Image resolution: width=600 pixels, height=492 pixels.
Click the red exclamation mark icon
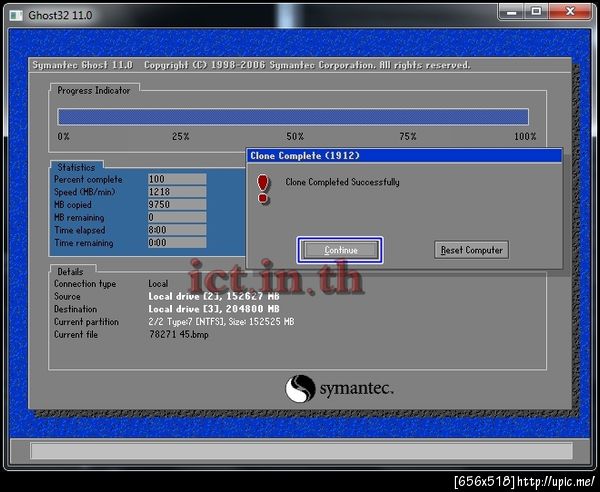(x=263, y=189)
